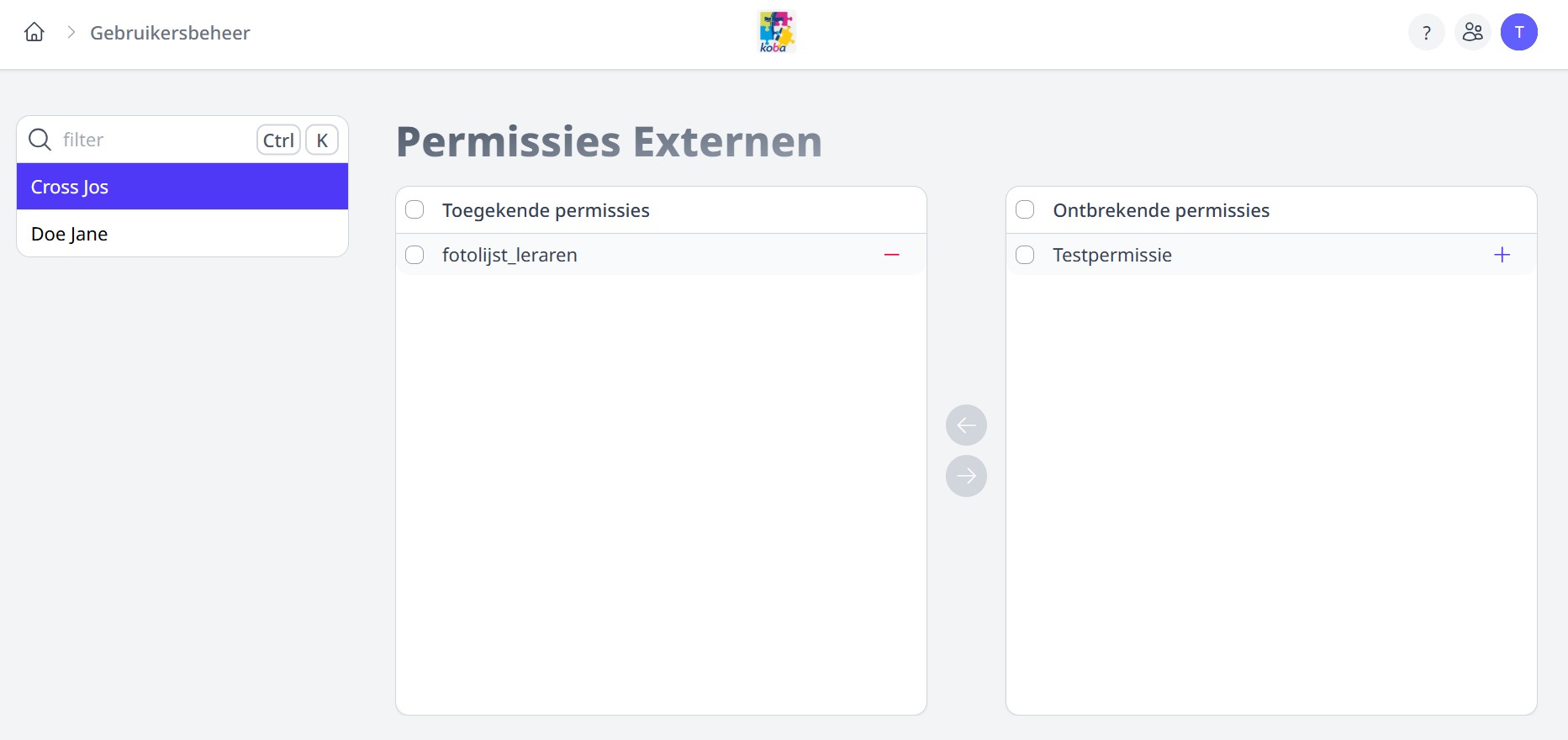Select user Doe Jane in the list
The height and width of the screenshot is (740, 1568).
click(70, 234)
